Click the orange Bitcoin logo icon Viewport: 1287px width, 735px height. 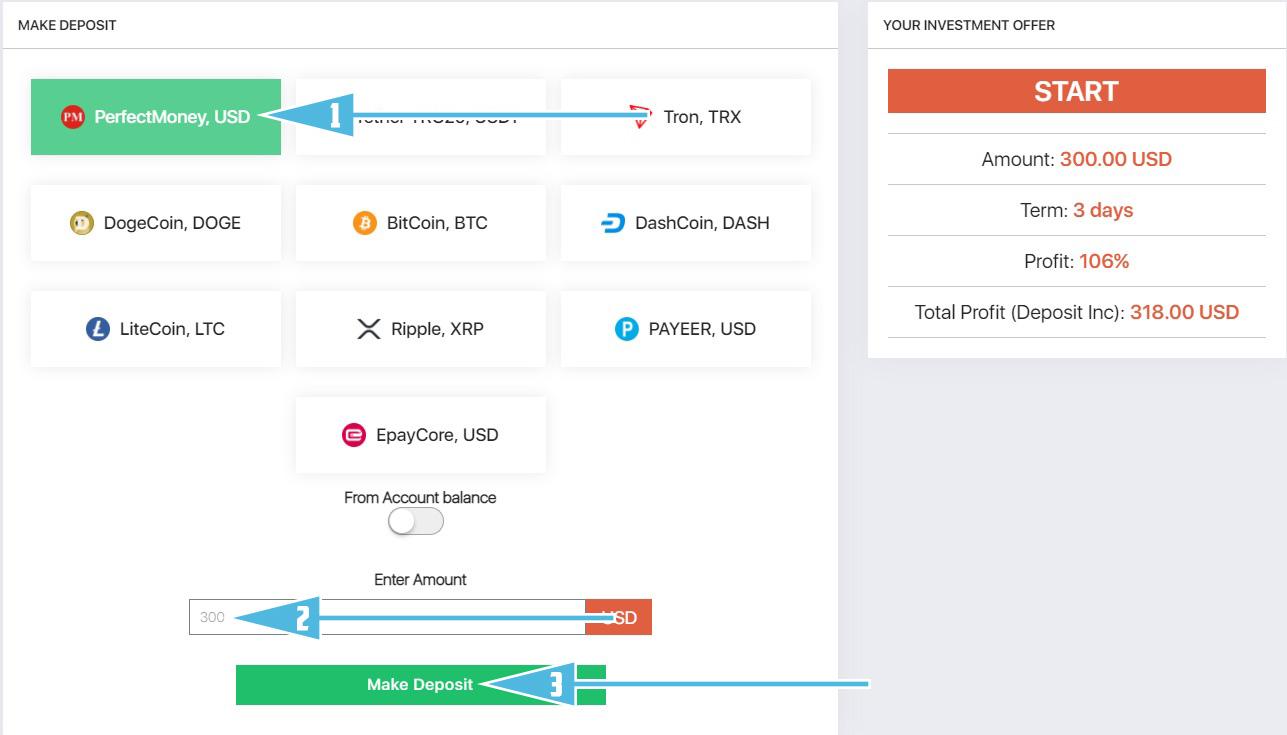pyautogui.click(x=365, y=223)
